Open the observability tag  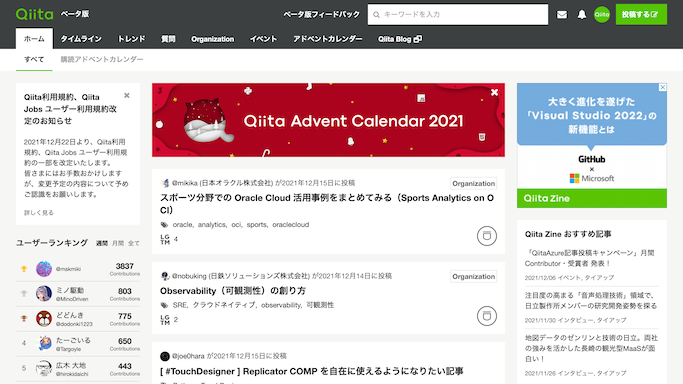point(281,305)
